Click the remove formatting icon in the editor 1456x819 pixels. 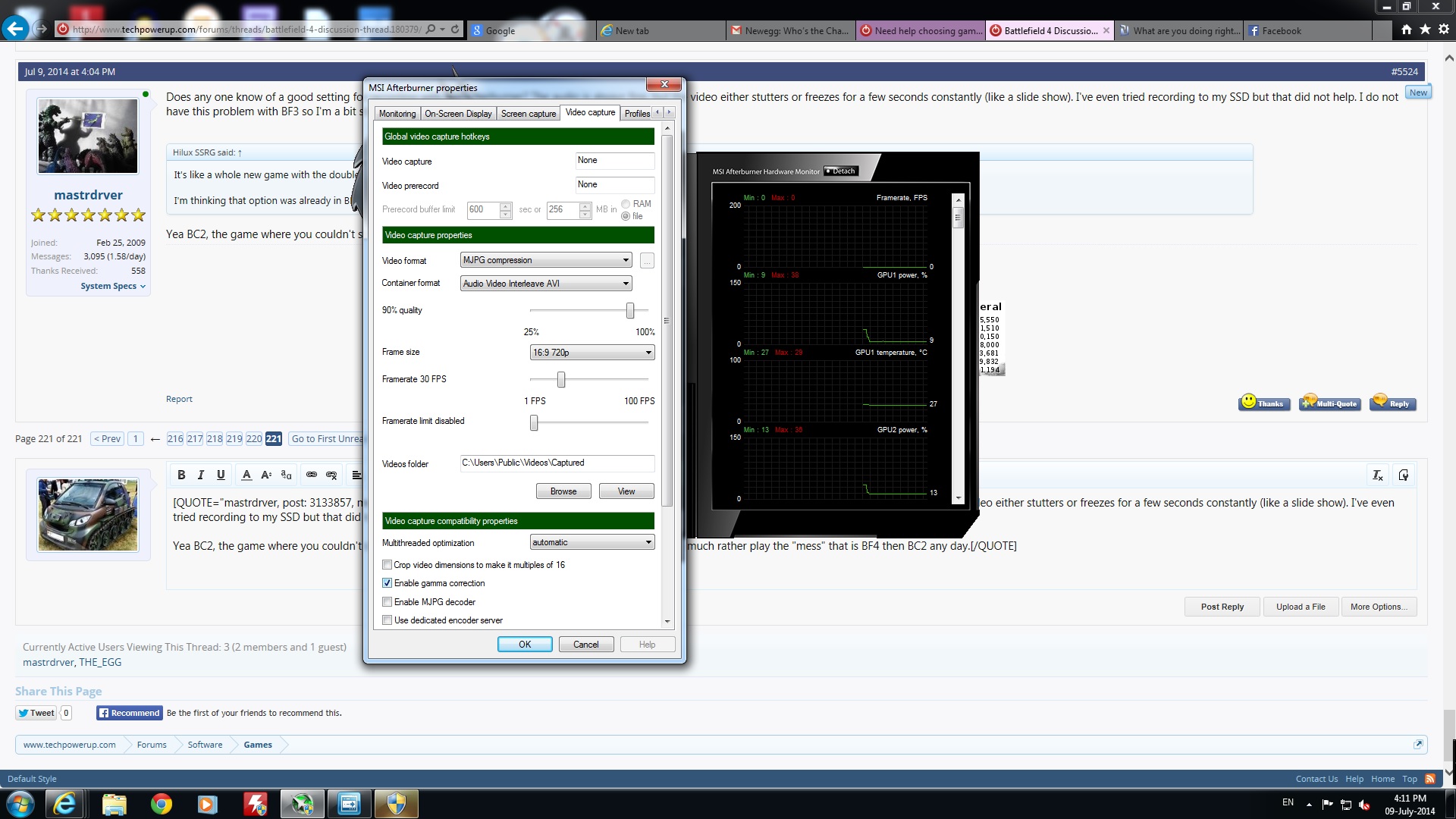(x=1378, y=475)
